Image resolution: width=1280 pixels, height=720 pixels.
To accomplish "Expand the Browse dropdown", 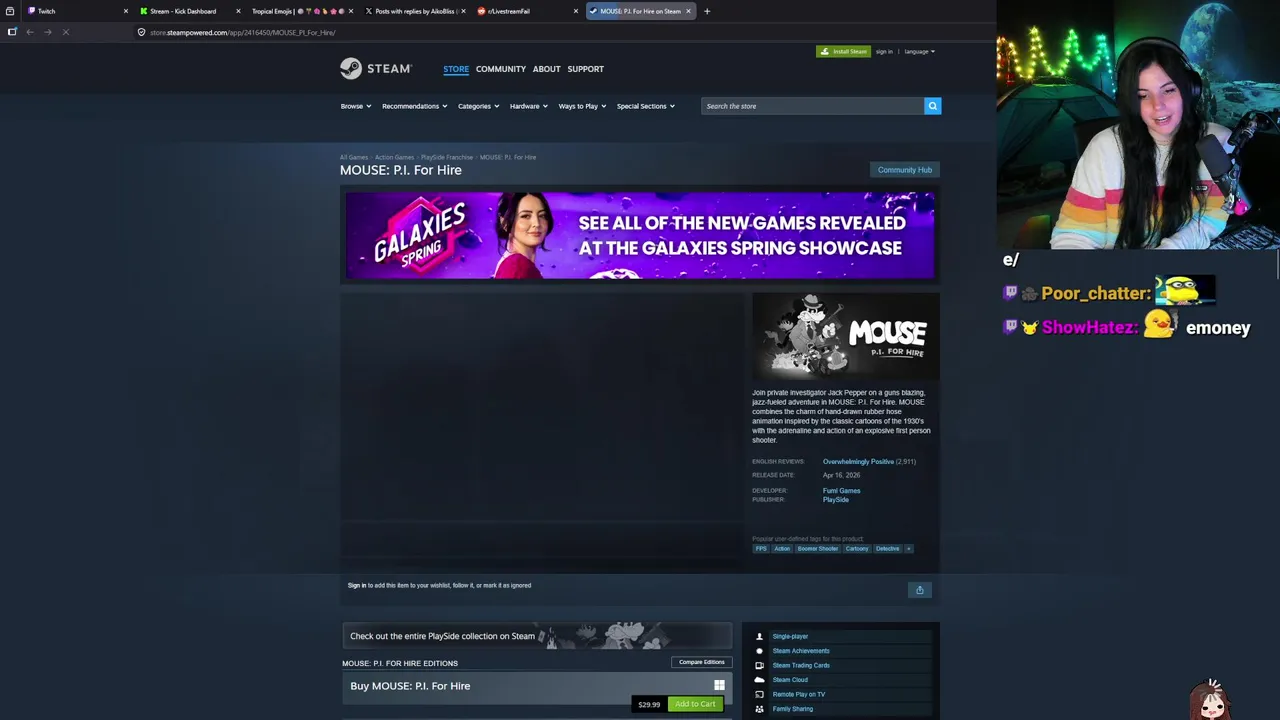I will pyautogui.click(x=356, y=106).
